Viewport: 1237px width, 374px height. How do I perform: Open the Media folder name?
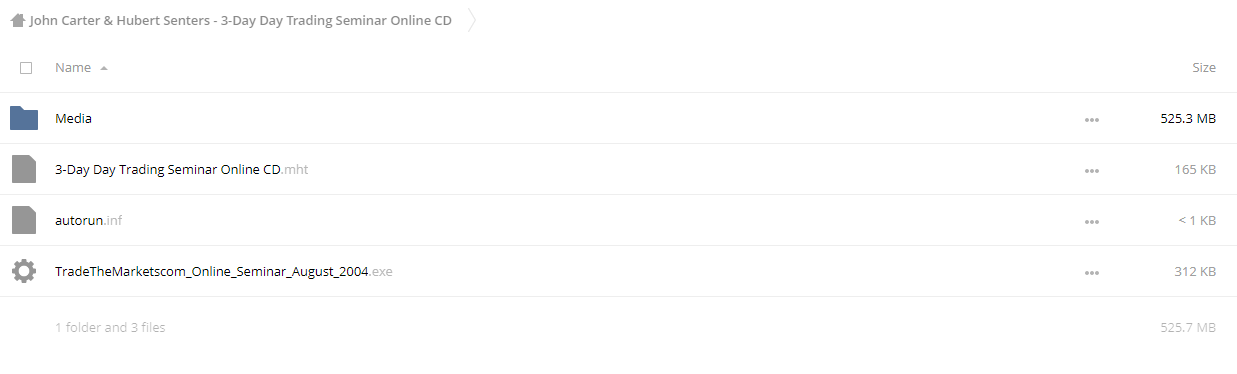point(73,118)
